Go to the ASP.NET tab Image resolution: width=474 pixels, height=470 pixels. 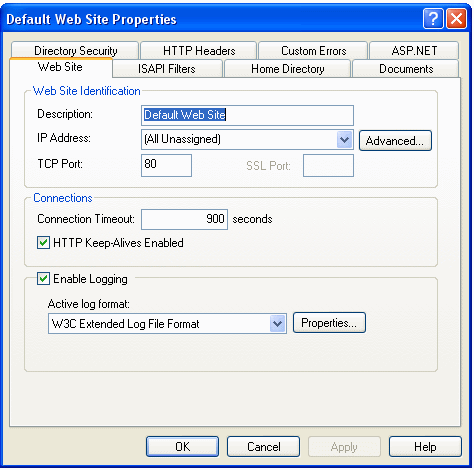414,51
